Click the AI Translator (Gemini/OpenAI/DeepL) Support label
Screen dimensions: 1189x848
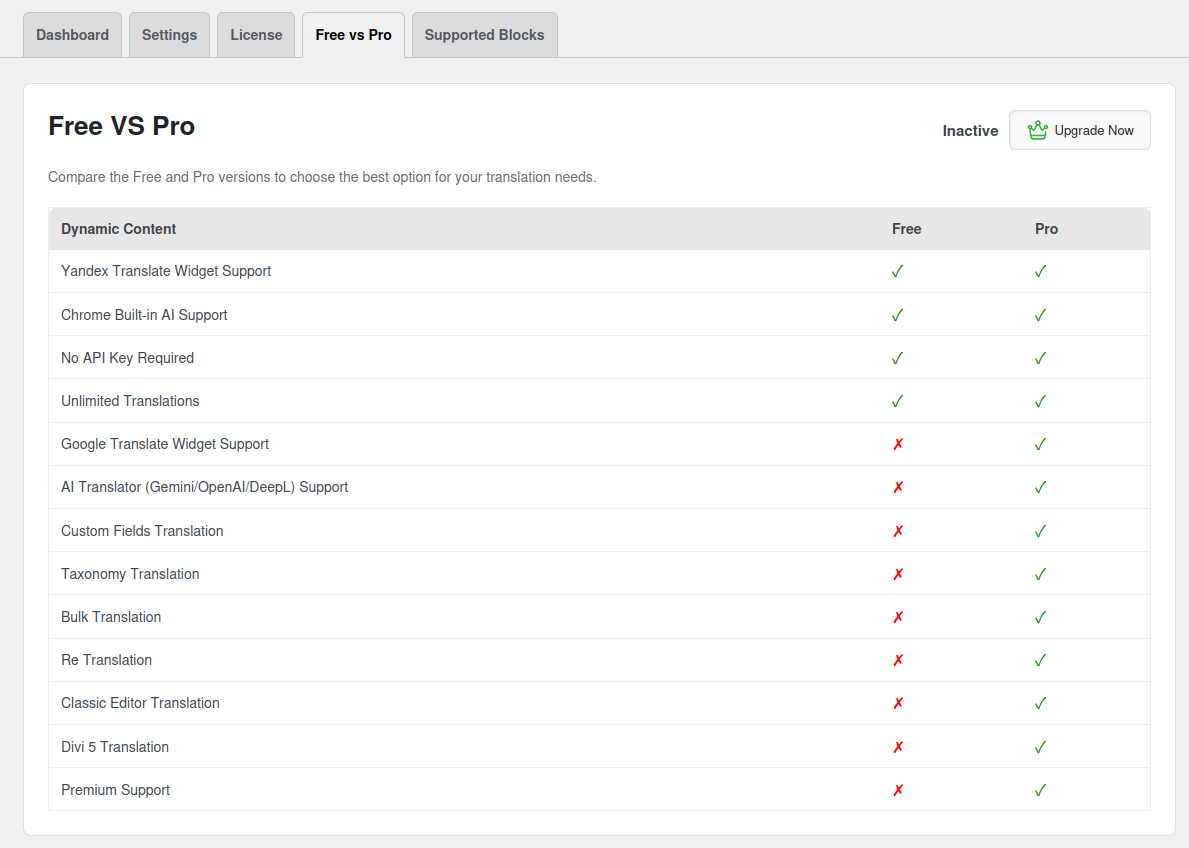[x=205, y=488]
